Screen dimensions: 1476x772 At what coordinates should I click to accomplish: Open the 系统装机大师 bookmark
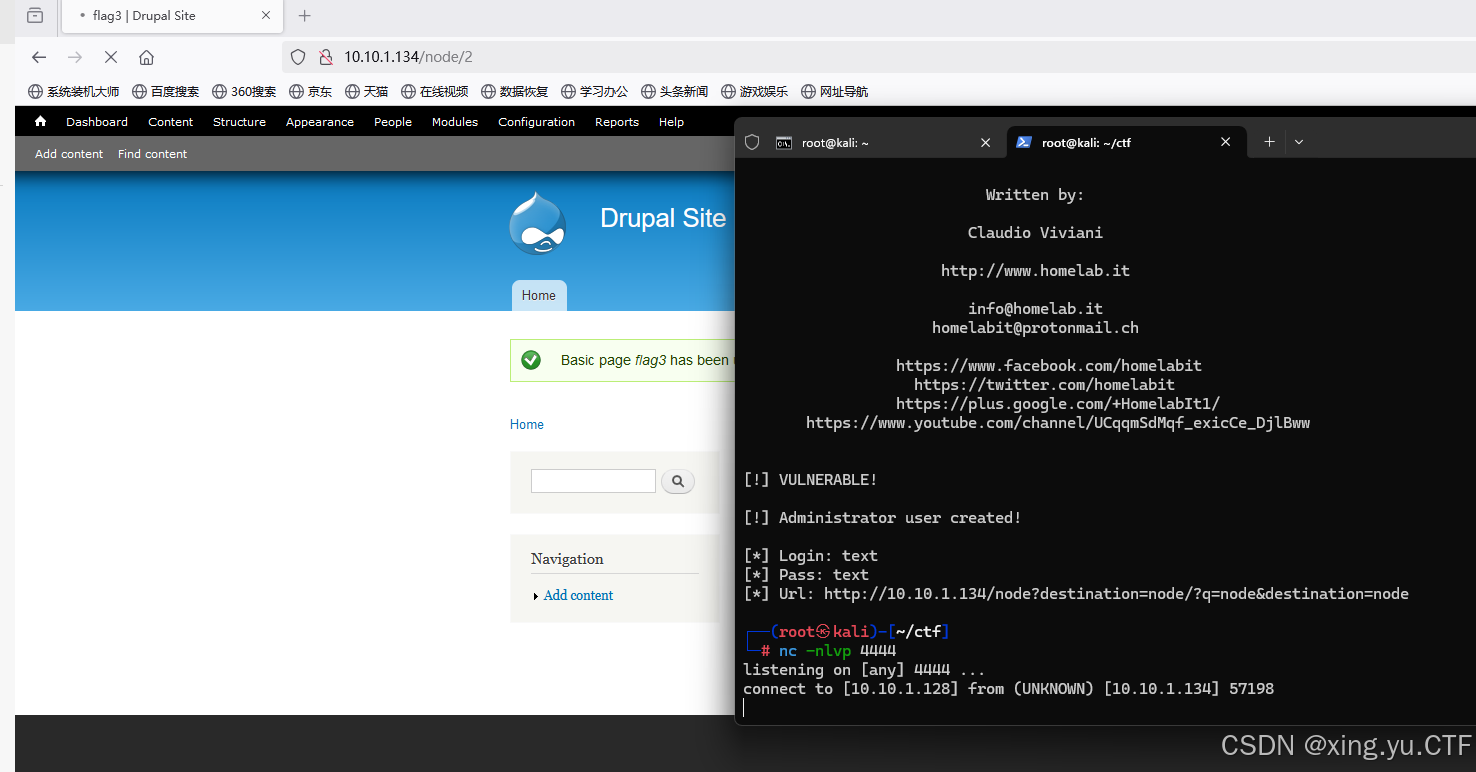(x=74, y=91)
